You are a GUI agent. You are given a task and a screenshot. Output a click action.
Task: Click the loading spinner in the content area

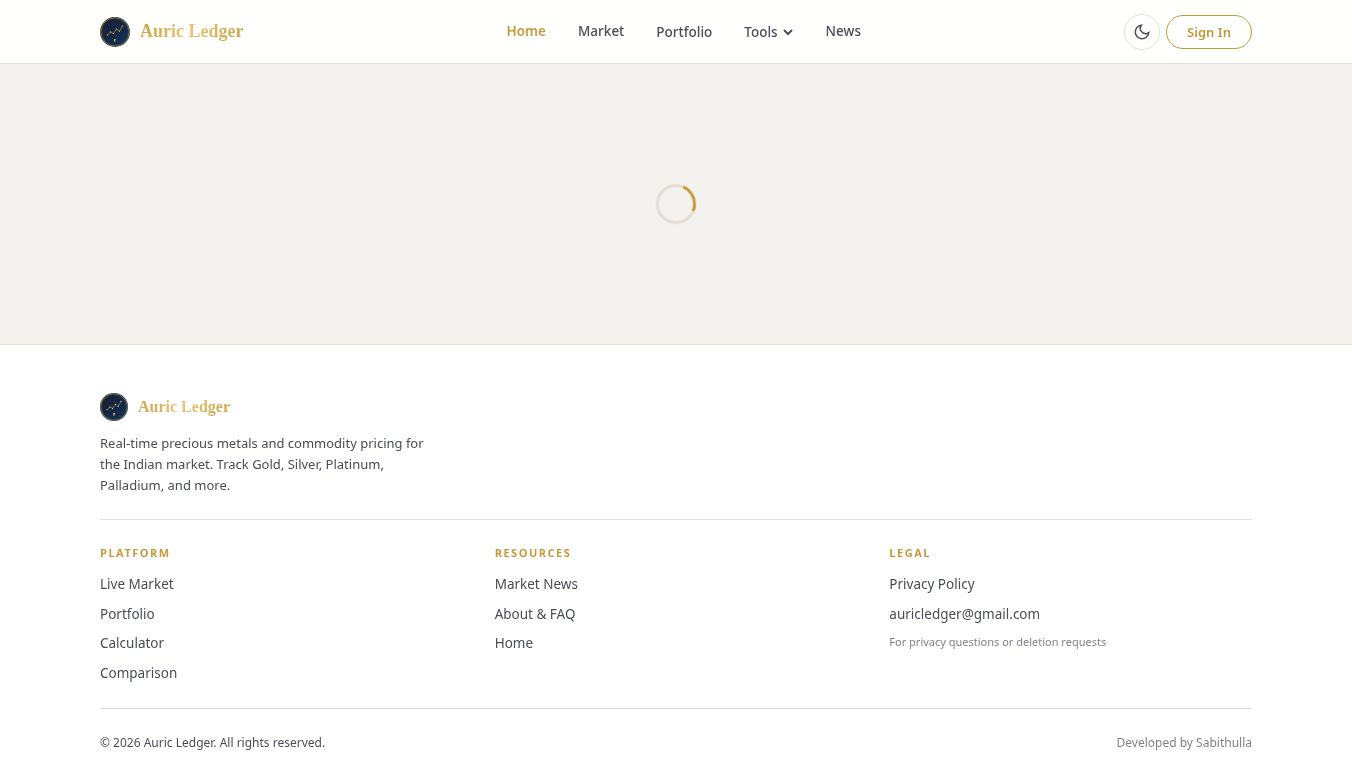click(x=676, y=204)
